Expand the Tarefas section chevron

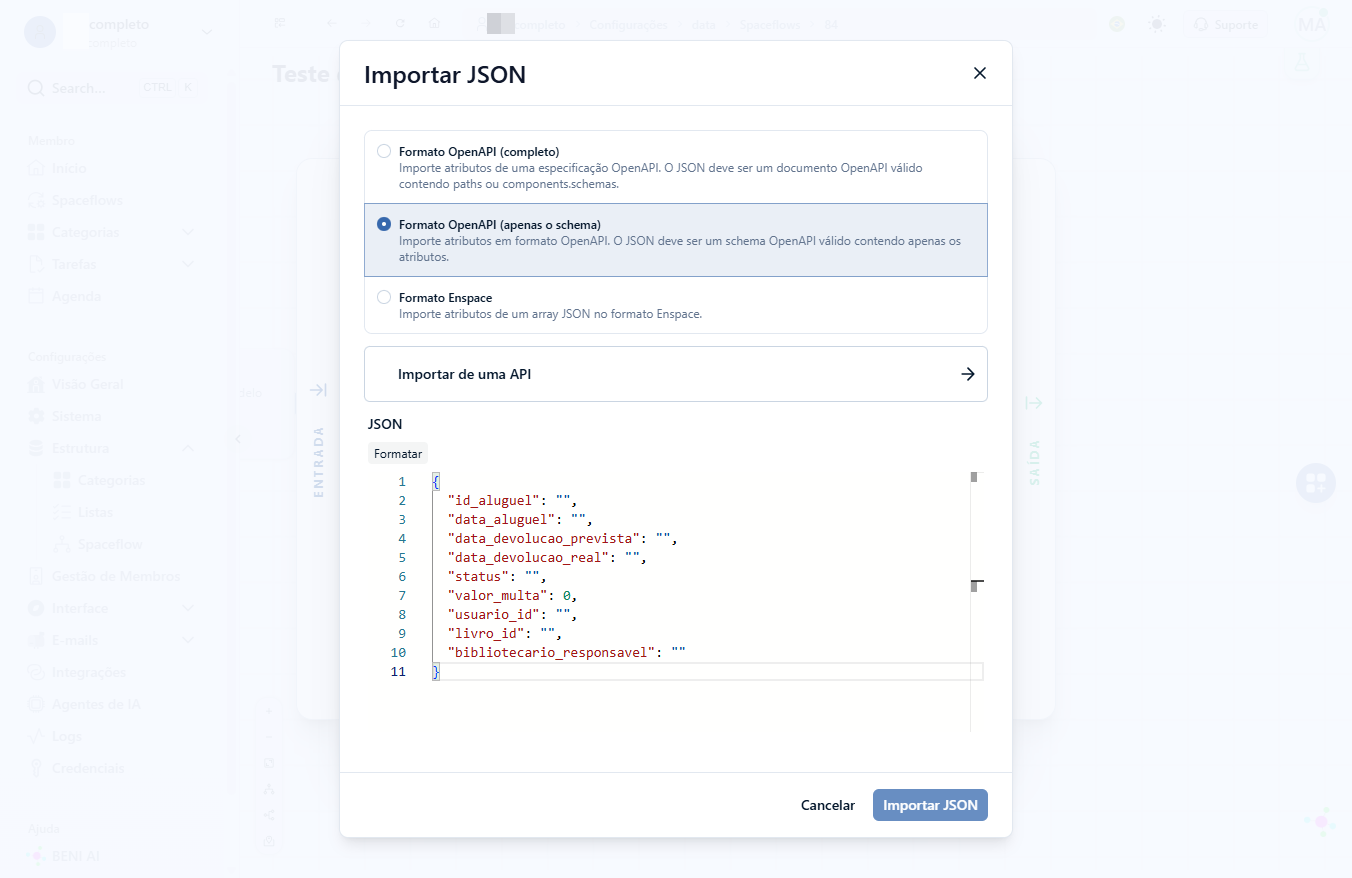pyautogui.click(x=188, y=264)
